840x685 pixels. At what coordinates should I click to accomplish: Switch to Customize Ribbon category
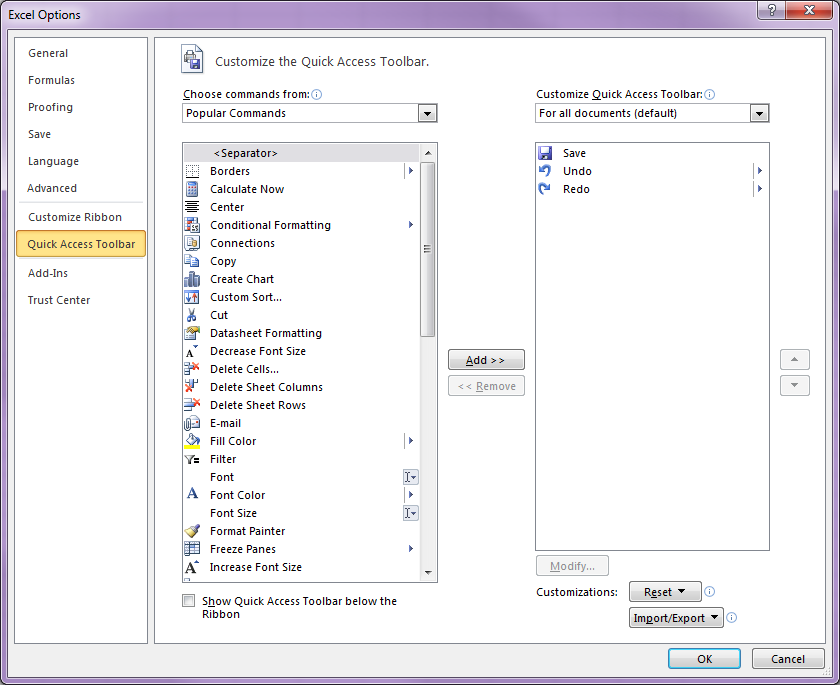75,217
